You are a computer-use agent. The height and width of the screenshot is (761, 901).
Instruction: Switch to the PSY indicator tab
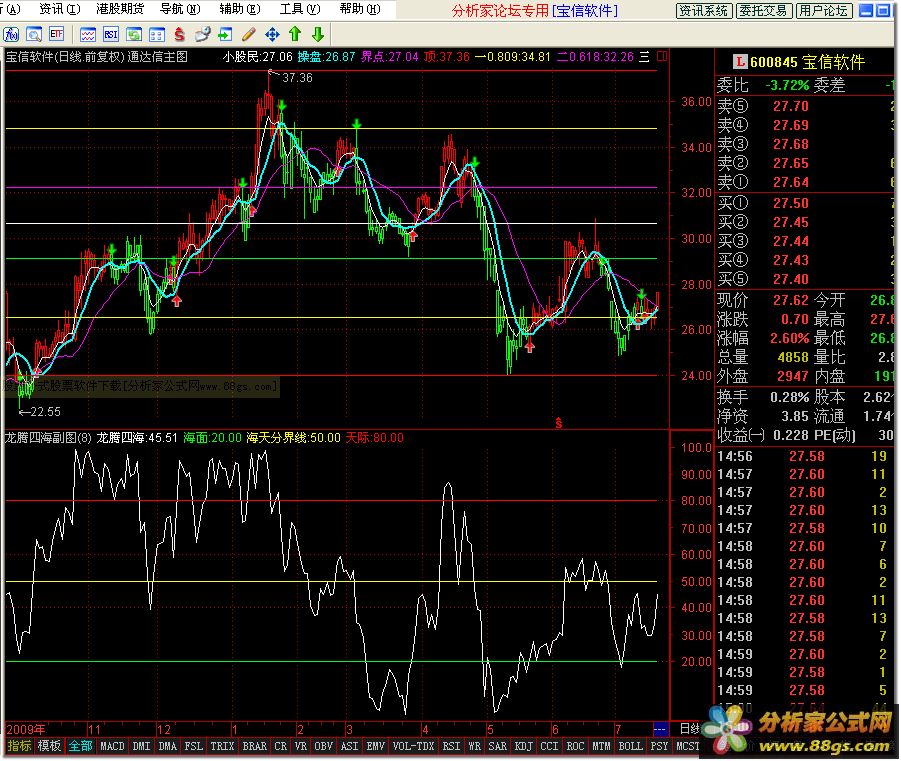click(659, 746)
